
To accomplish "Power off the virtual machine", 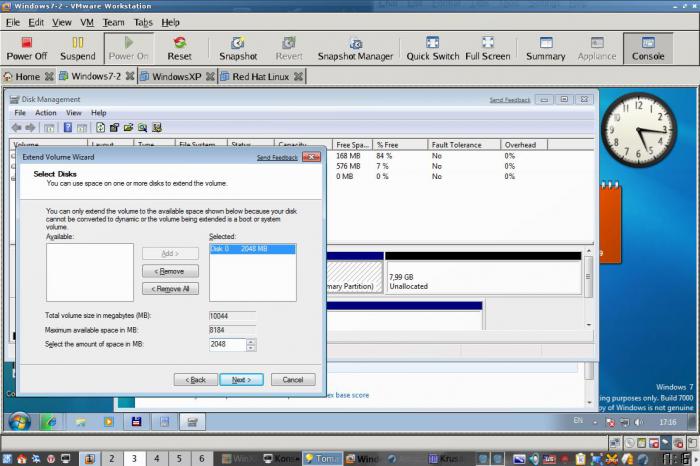I will (x=26, y=49).
